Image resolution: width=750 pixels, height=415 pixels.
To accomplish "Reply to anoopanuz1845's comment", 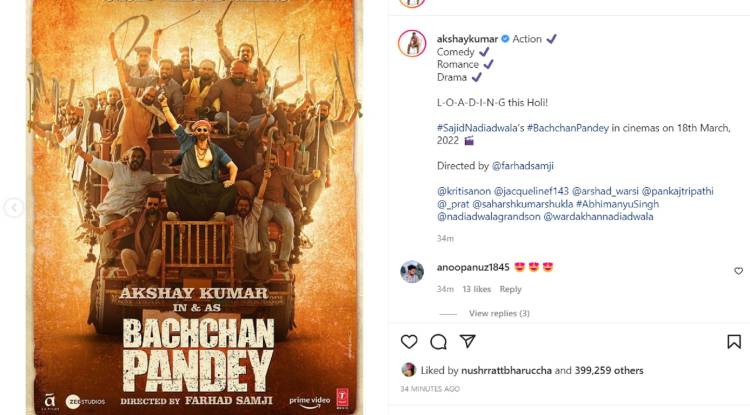I will (510, 289).
